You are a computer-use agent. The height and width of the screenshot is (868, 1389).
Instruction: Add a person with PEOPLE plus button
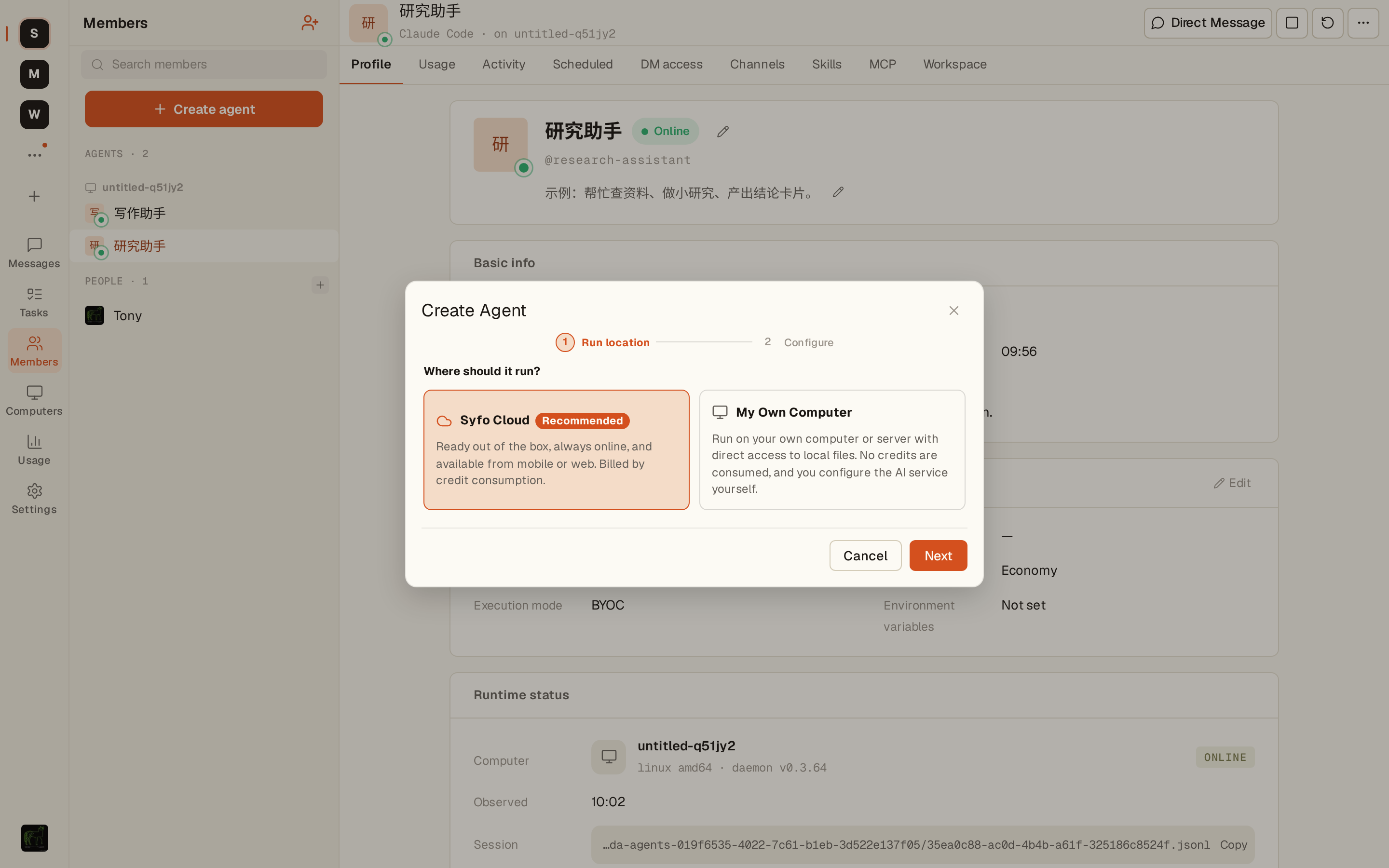(320, 285)
